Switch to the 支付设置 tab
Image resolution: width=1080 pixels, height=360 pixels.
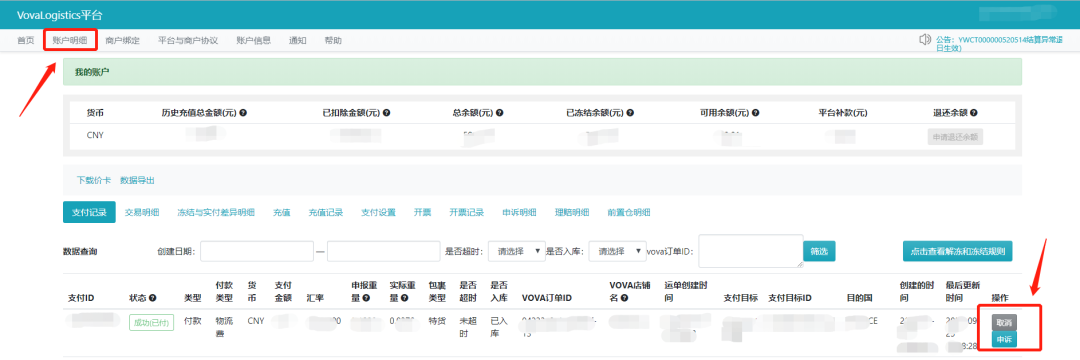click(379, 212)
